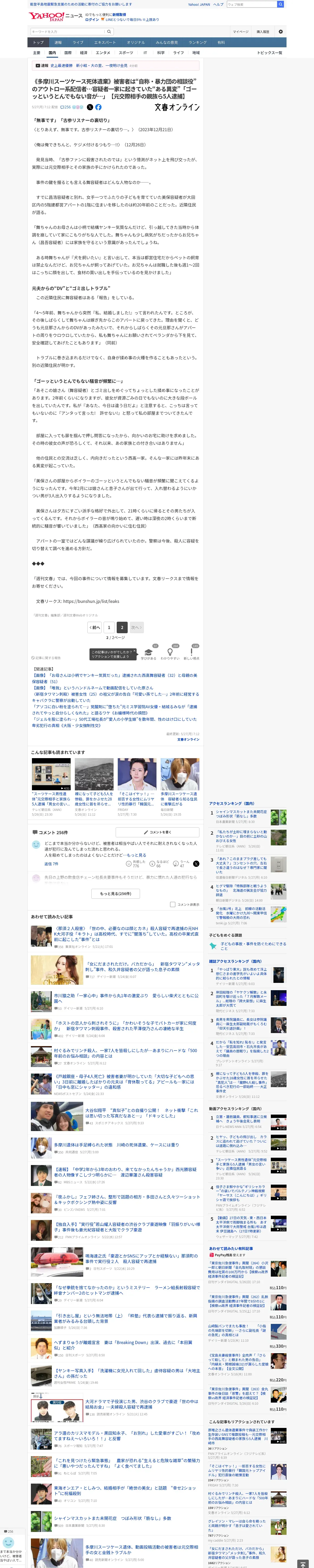The image size is (314, 1568).
Task: Share the article on Facebook
Action: (x=98, y=107)
